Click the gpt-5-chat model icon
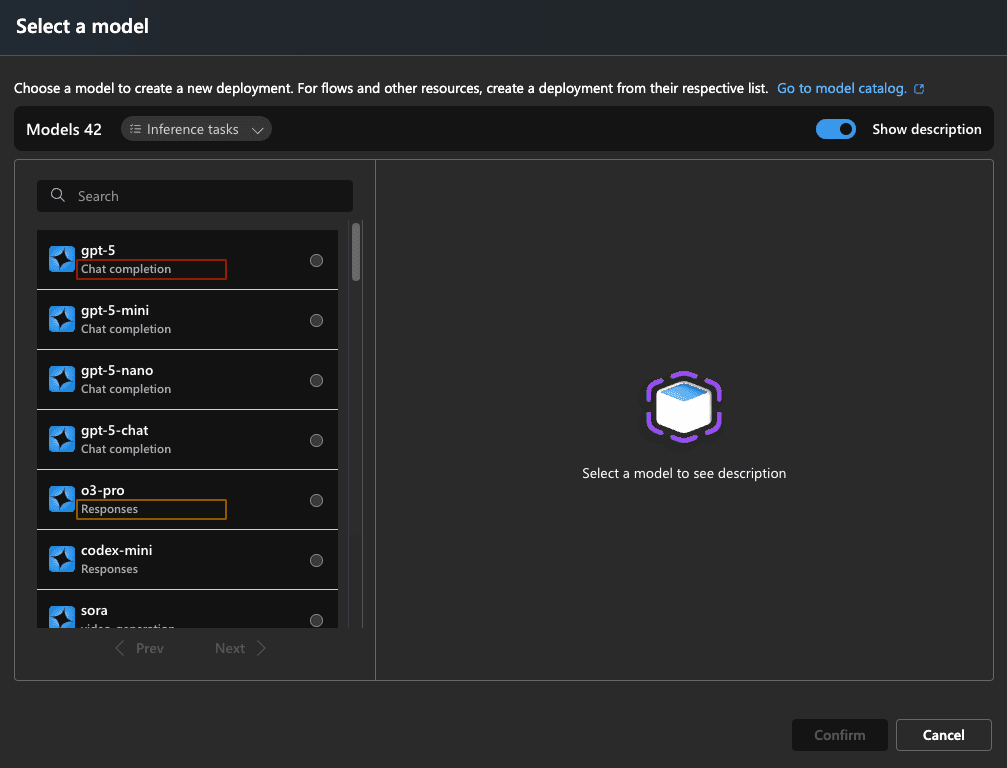1007x768 pixels. (x=62, y=439)
